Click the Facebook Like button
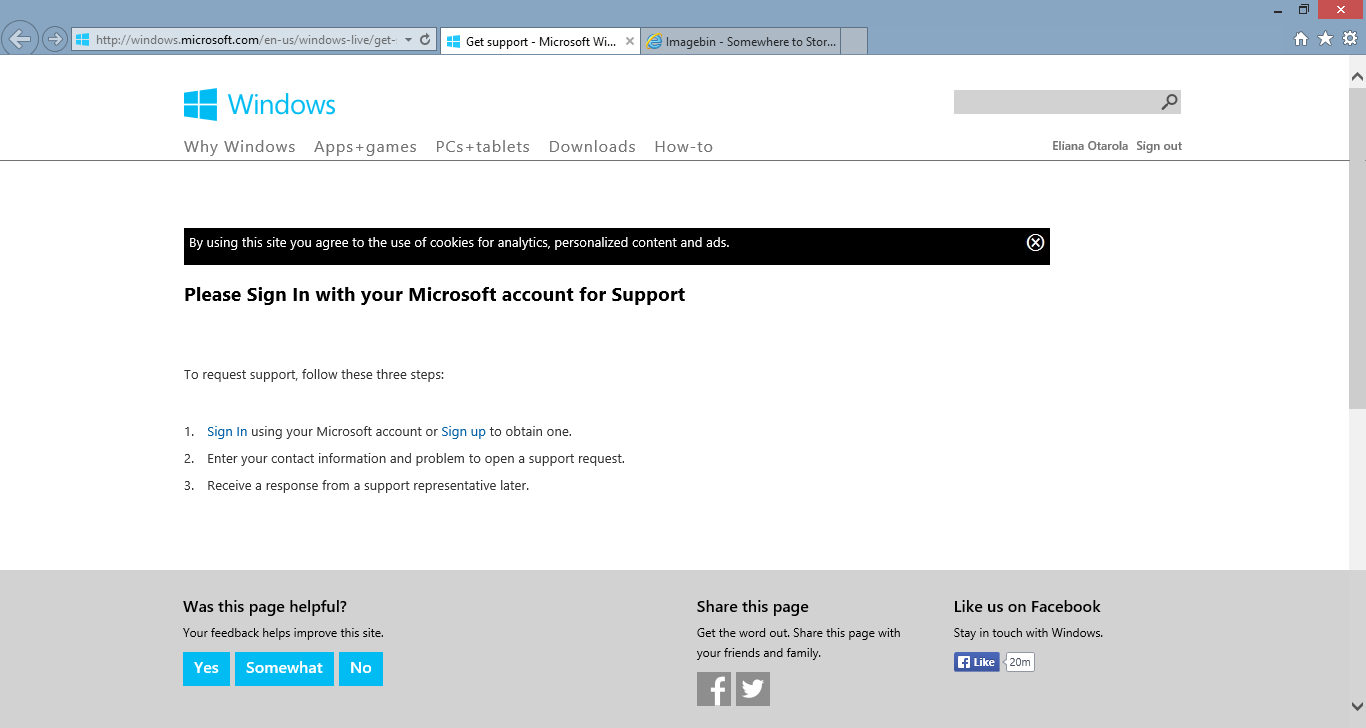The image size is (1366, 728). point(977,662)
